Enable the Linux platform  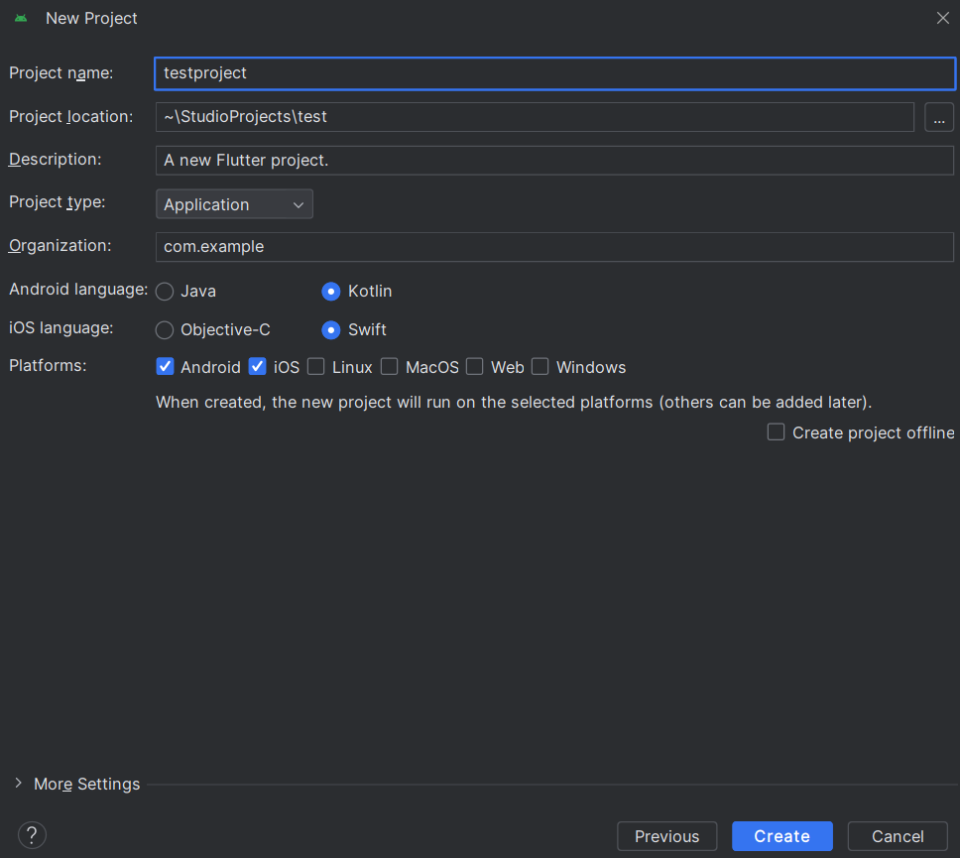click(x=315, y=366)
